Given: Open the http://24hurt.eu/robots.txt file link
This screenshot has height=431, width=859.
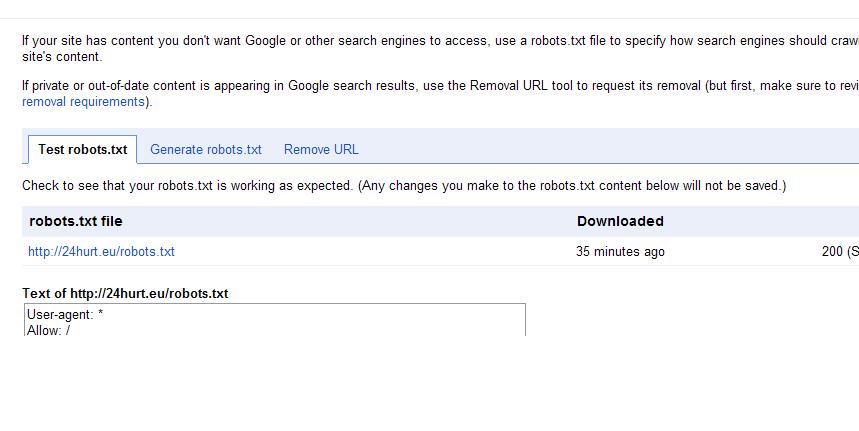Looking at the screenshot, I should pos(101,252).
